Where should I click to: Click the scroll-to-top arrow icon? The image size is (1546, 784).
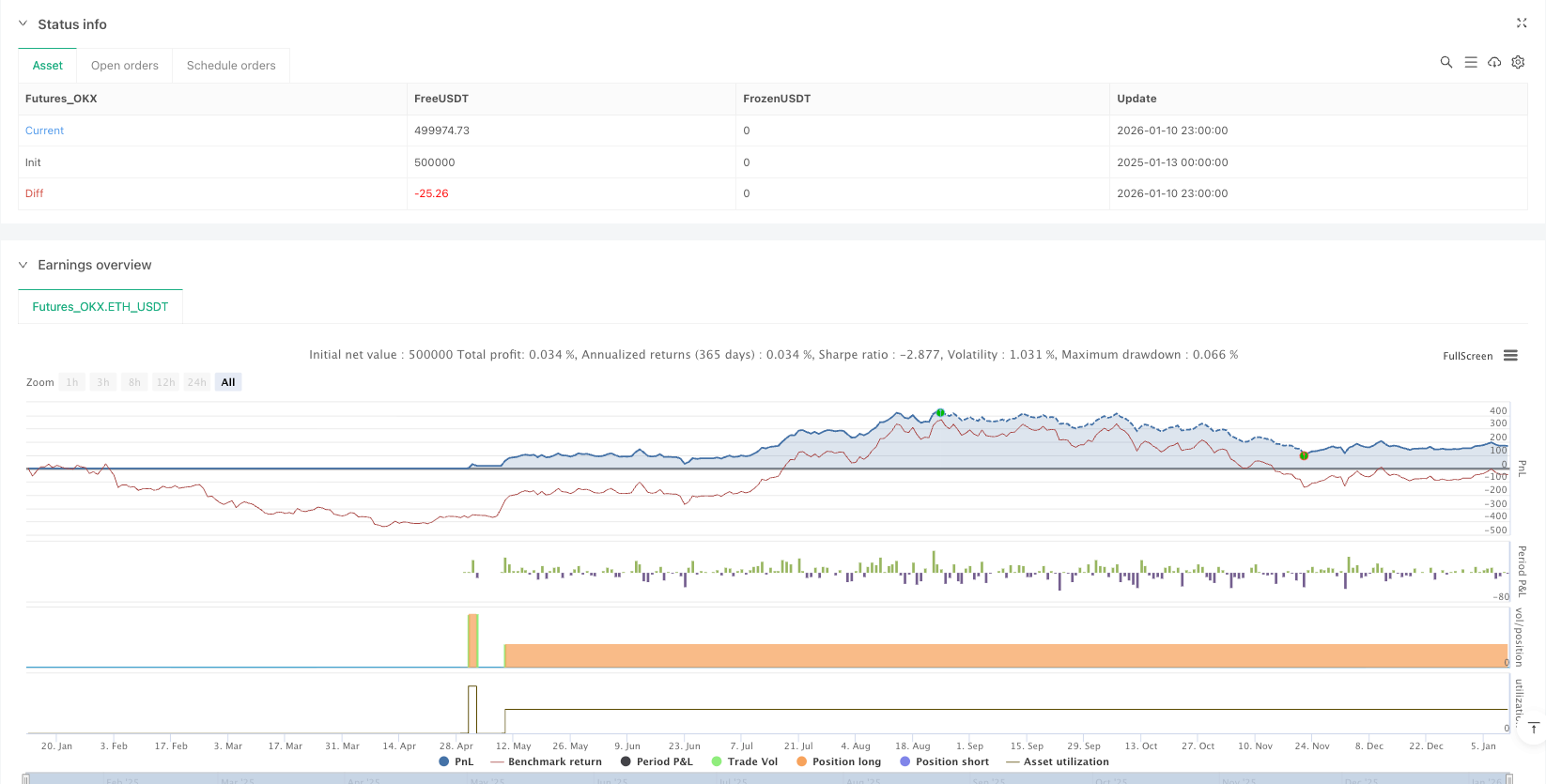pyautogui.click(x=1533, y=728)
